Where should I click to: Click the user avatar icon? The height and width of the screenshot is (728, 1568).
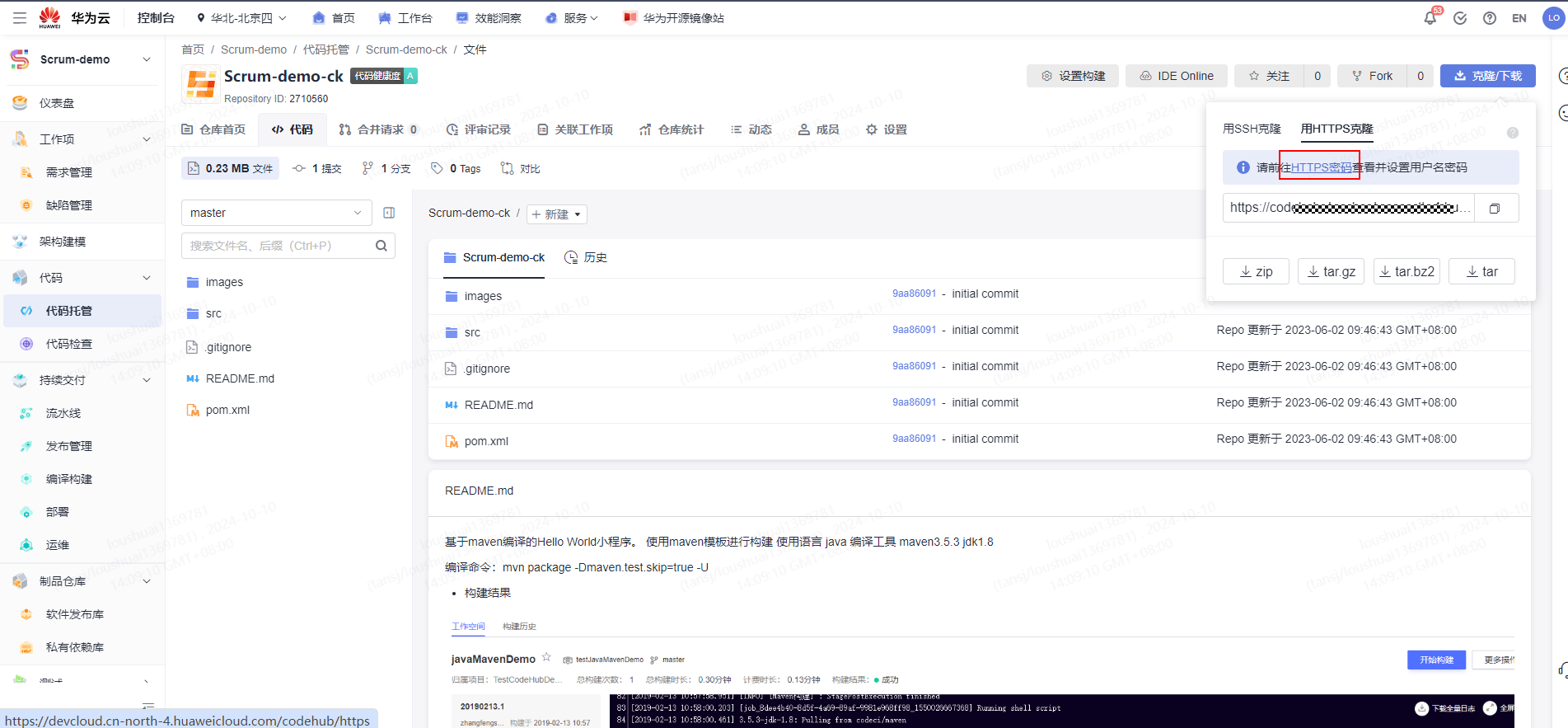click(1553, 18)
